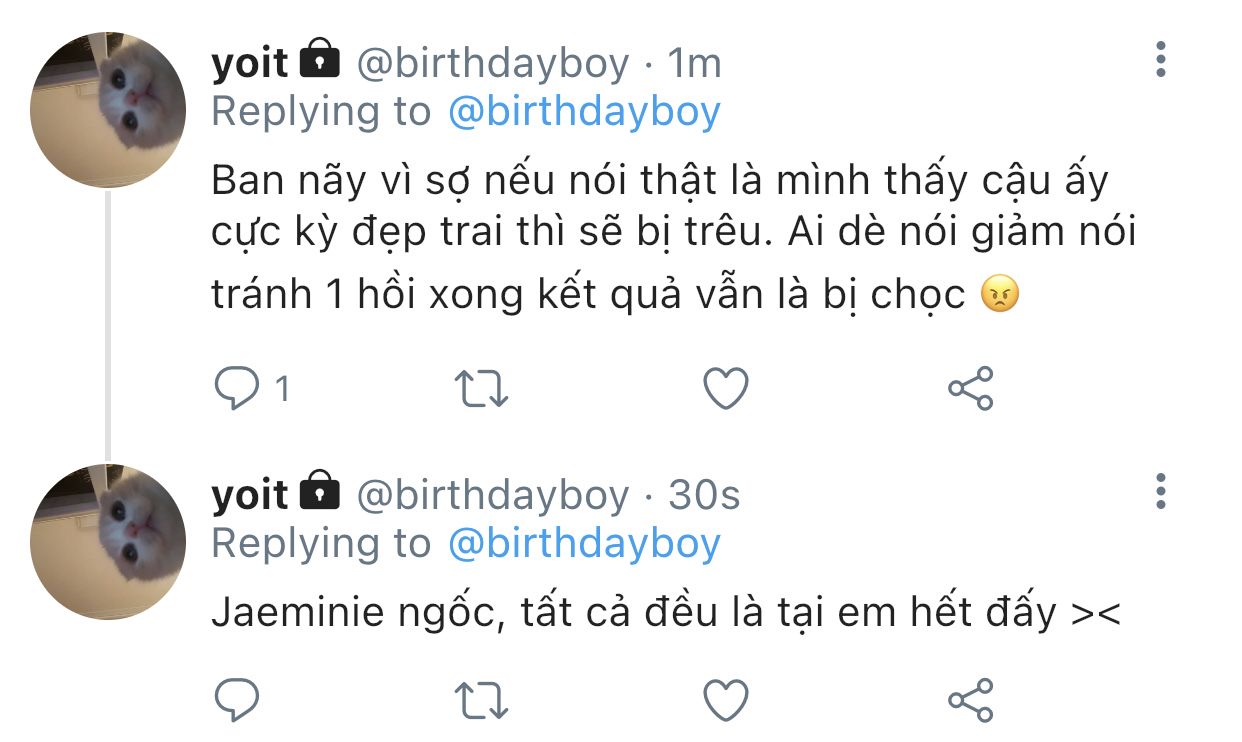Image resolution: width=1242 pixels, height=742 pixels.
Task: Open more options menu on 1m tweet
Action: (1161, 60)
